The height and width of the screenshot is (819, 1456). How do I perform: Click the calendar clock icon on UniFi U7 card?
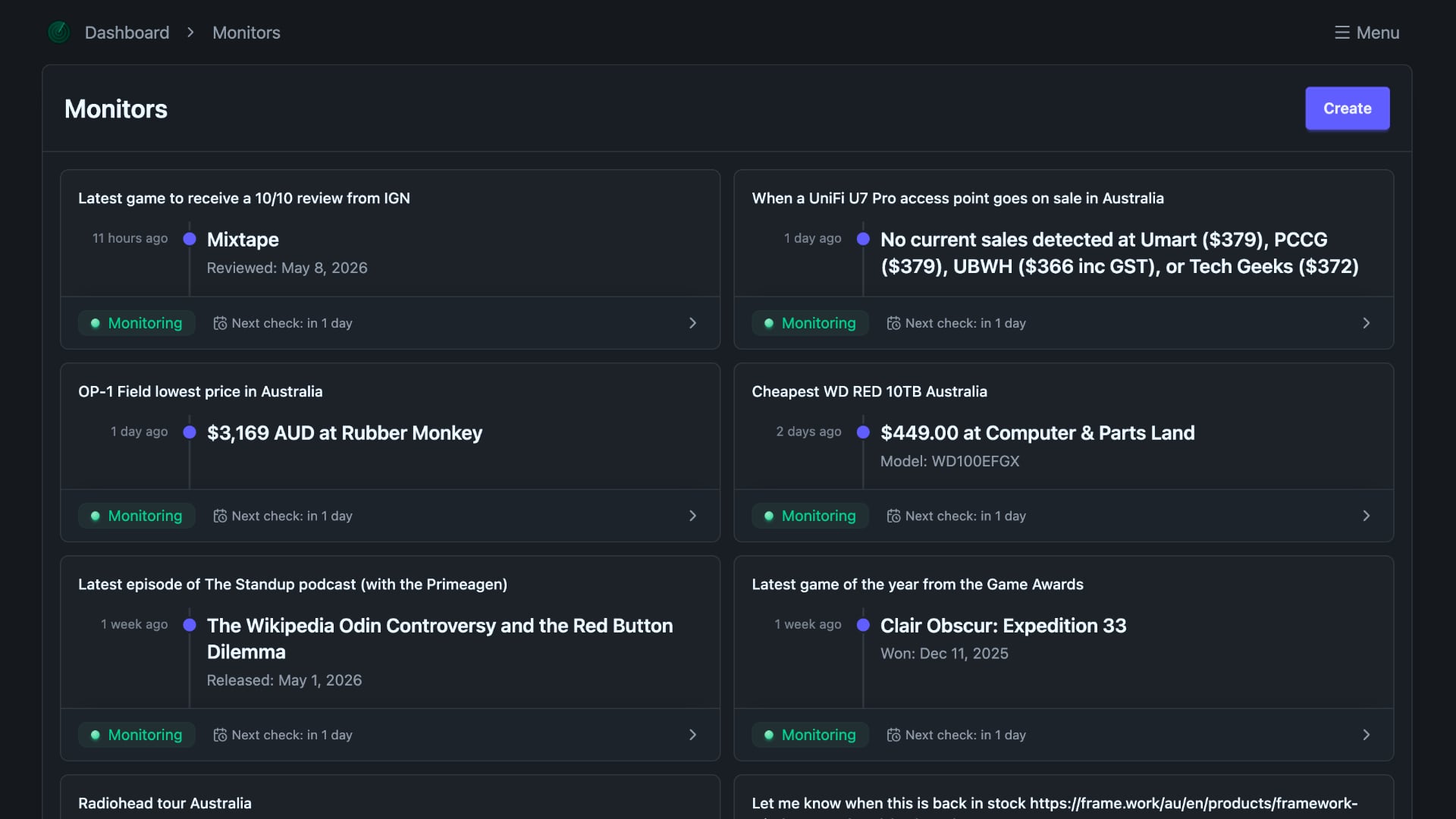tap(893, 323)
